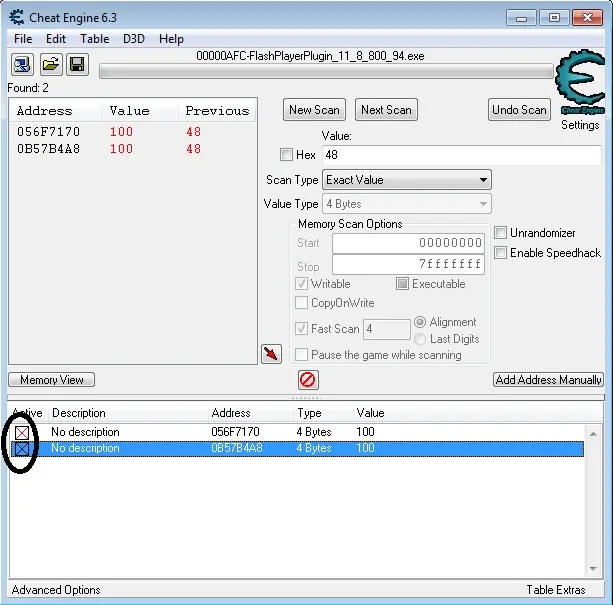Screen dimensions: 613x605
Task: Check the CopyOnWrite option
Action: coord(301,303)
